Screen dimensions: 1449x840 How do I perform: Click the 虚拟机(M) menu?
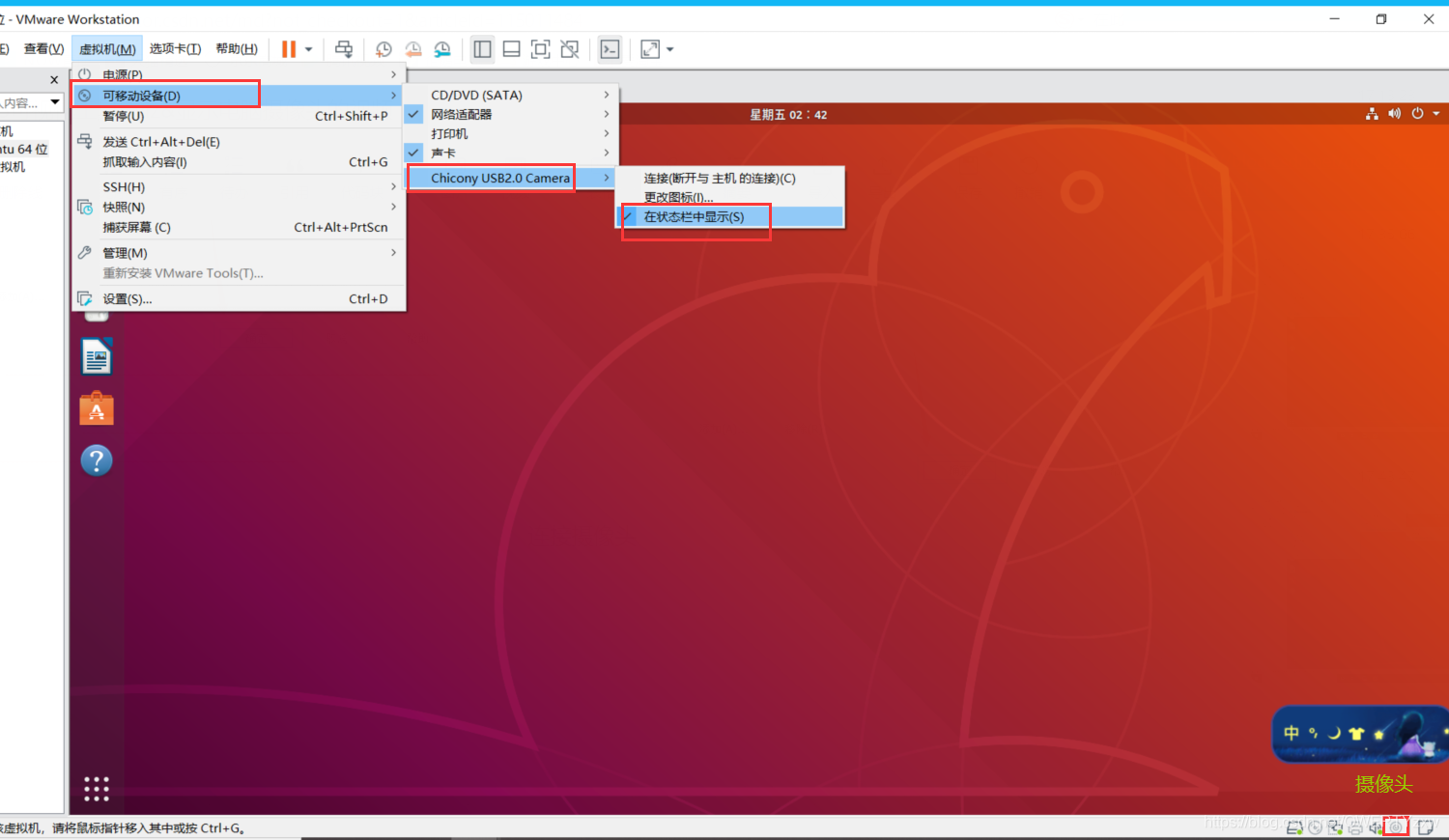(107, 48)
